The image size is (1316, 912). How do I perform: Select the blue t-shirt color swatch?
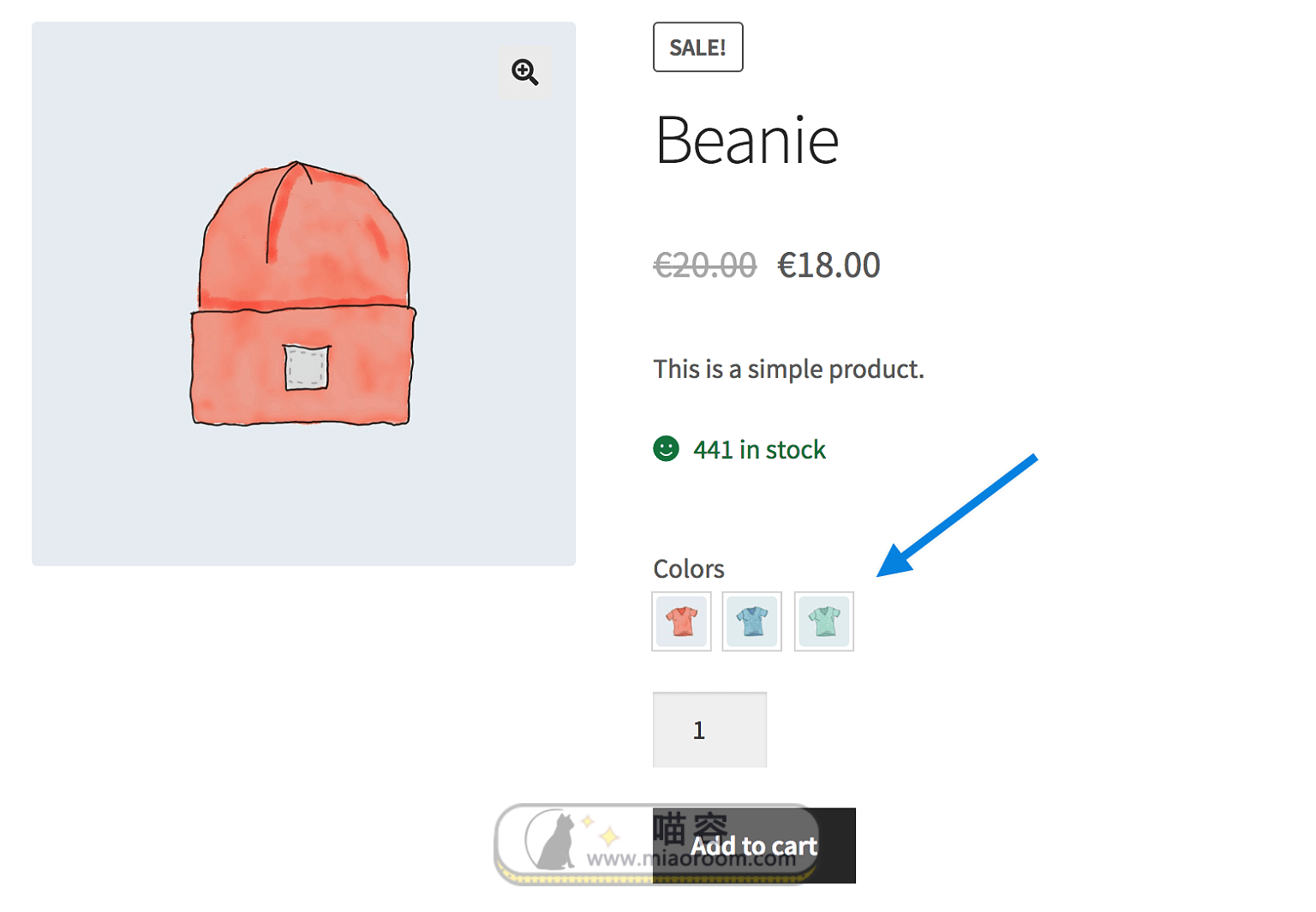(752, 621)
